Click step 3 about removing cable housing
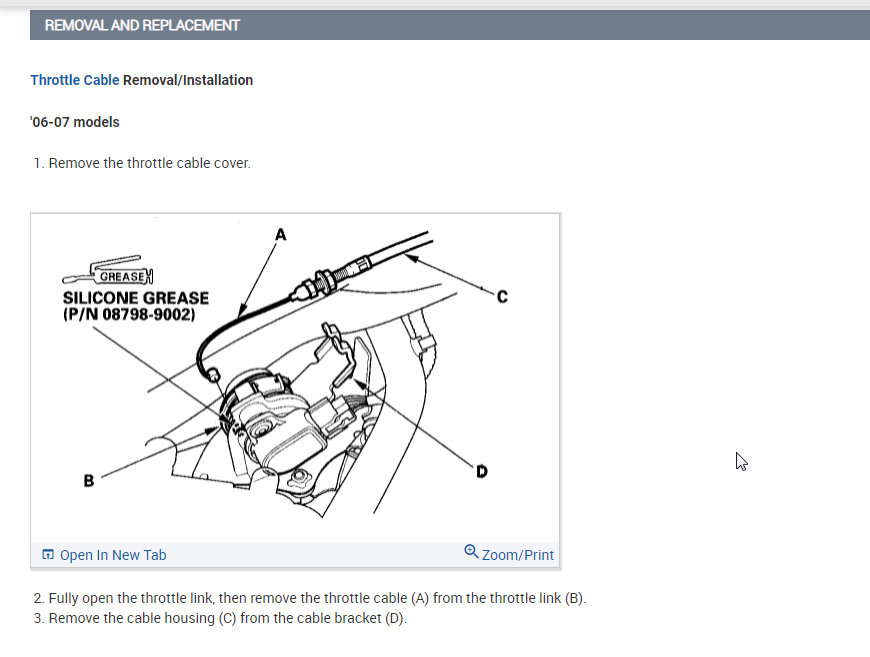This screenshot has height=657, width=870. click(x=220, y=618)
